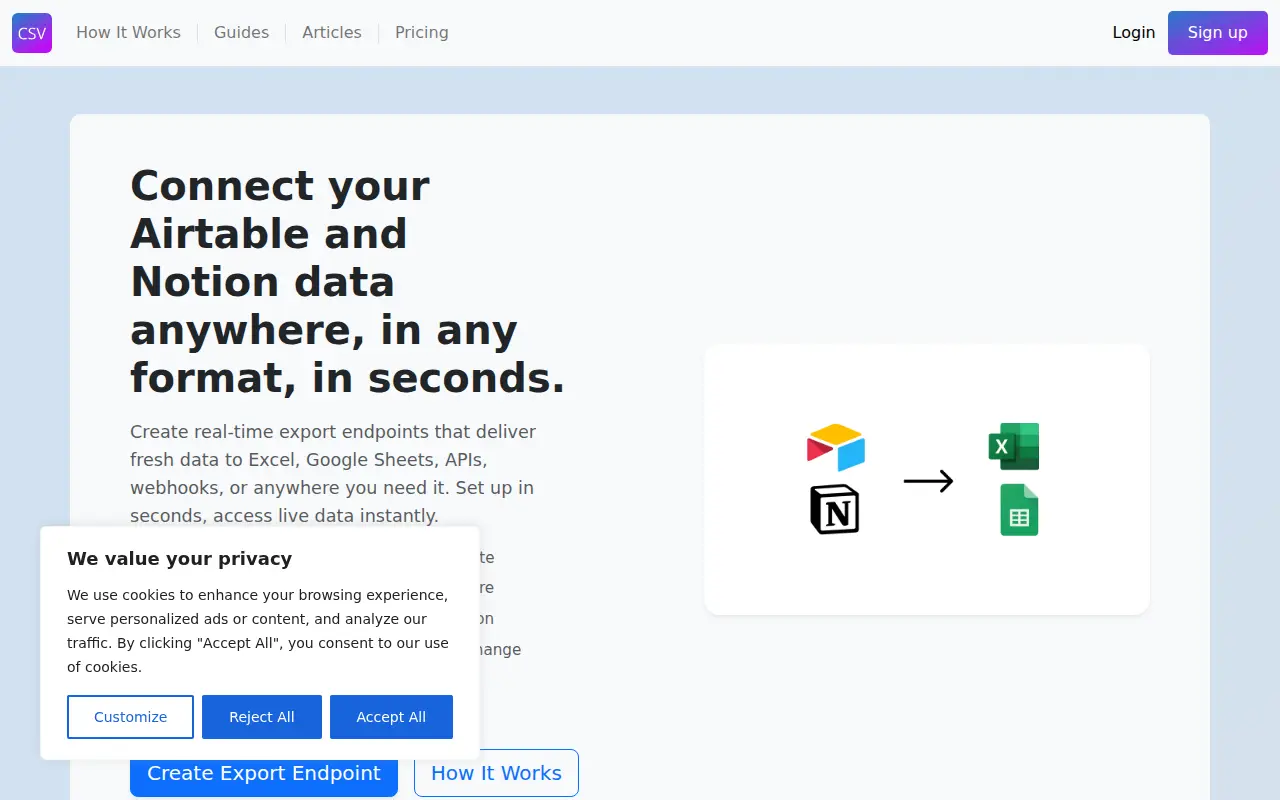This screenshot has width=1280, height=800.
Task: Click the 'We value your privacy' heading
Action: click(180, 559)
